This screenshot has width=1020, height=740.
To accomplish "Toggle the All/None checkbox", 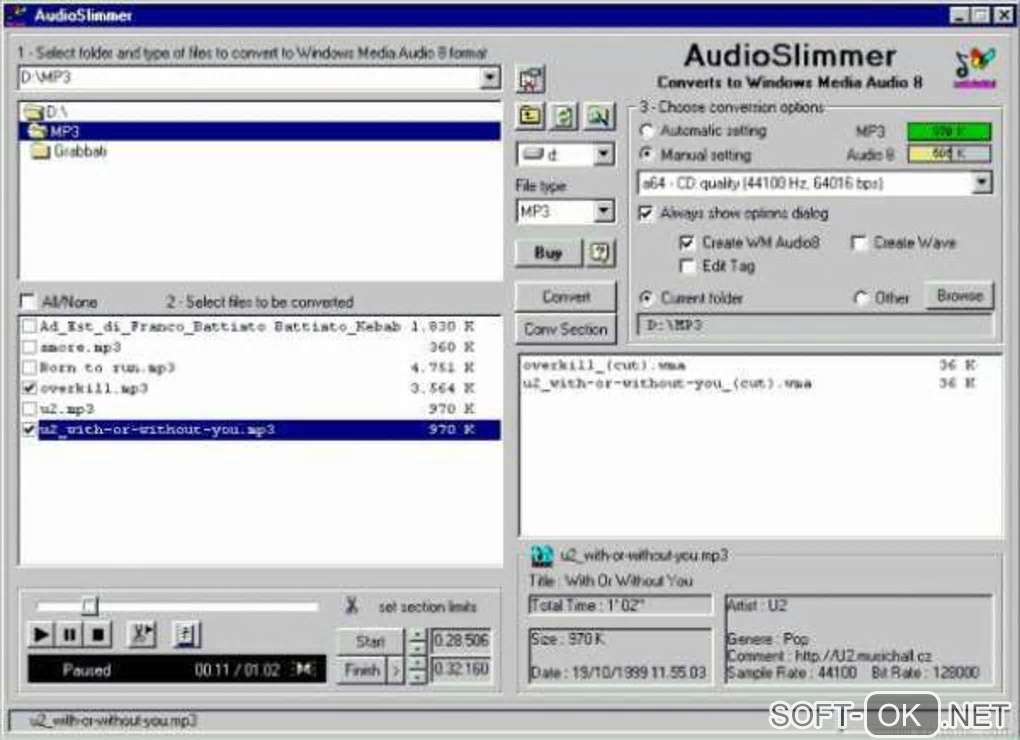I will (28, 301).
